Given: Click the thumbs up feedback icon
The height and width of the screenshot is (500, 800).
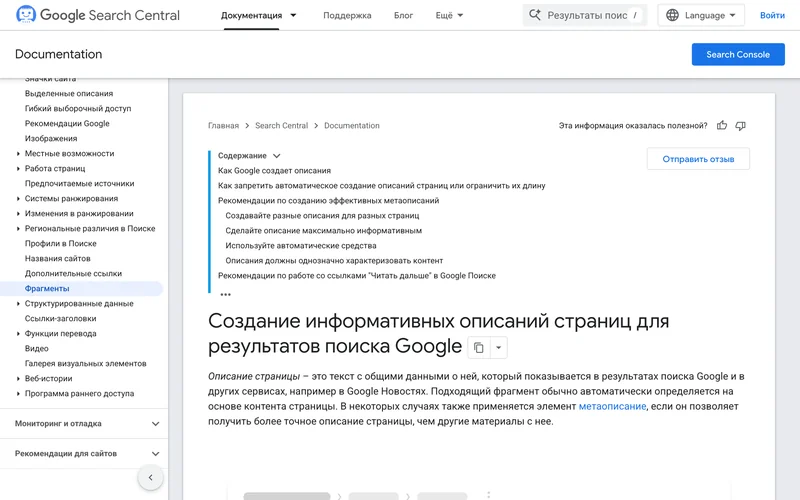Looking at the screenshot, I should pos(721,126).
